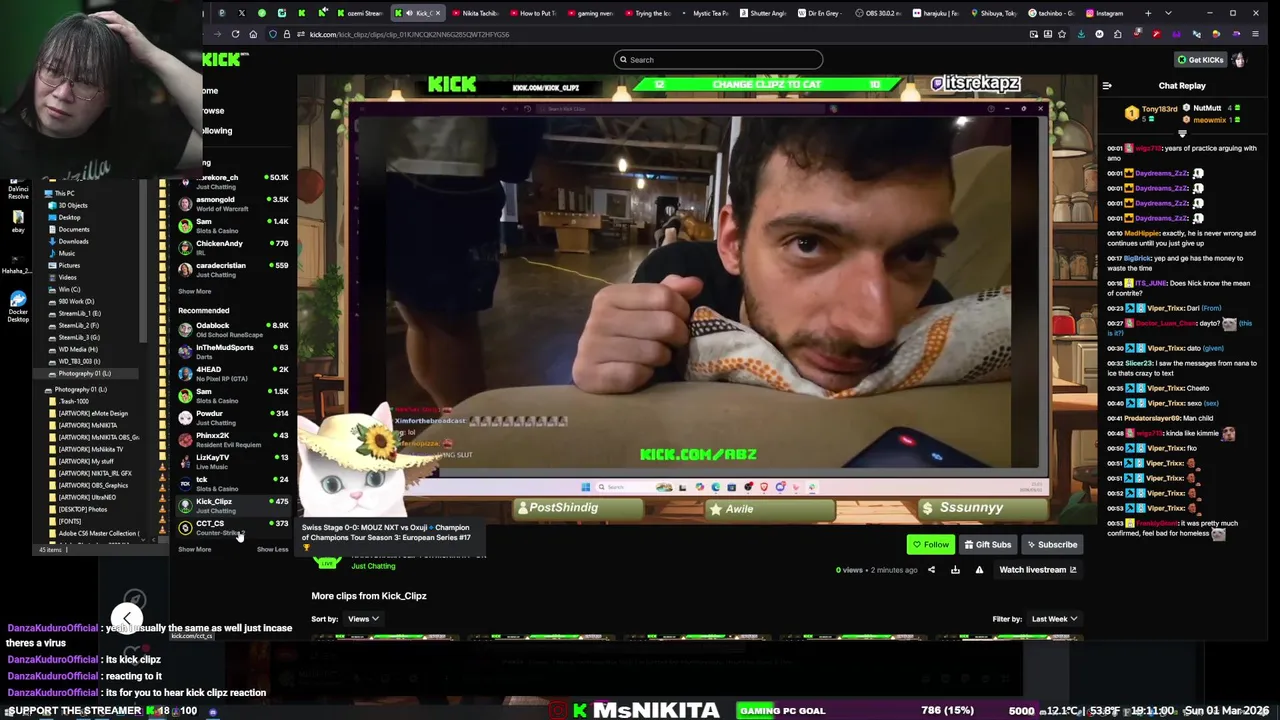Switch to the Shibuya, Tokyo maps tab
This screenshot has height=720, width=1280.
(x=992, y=13)
